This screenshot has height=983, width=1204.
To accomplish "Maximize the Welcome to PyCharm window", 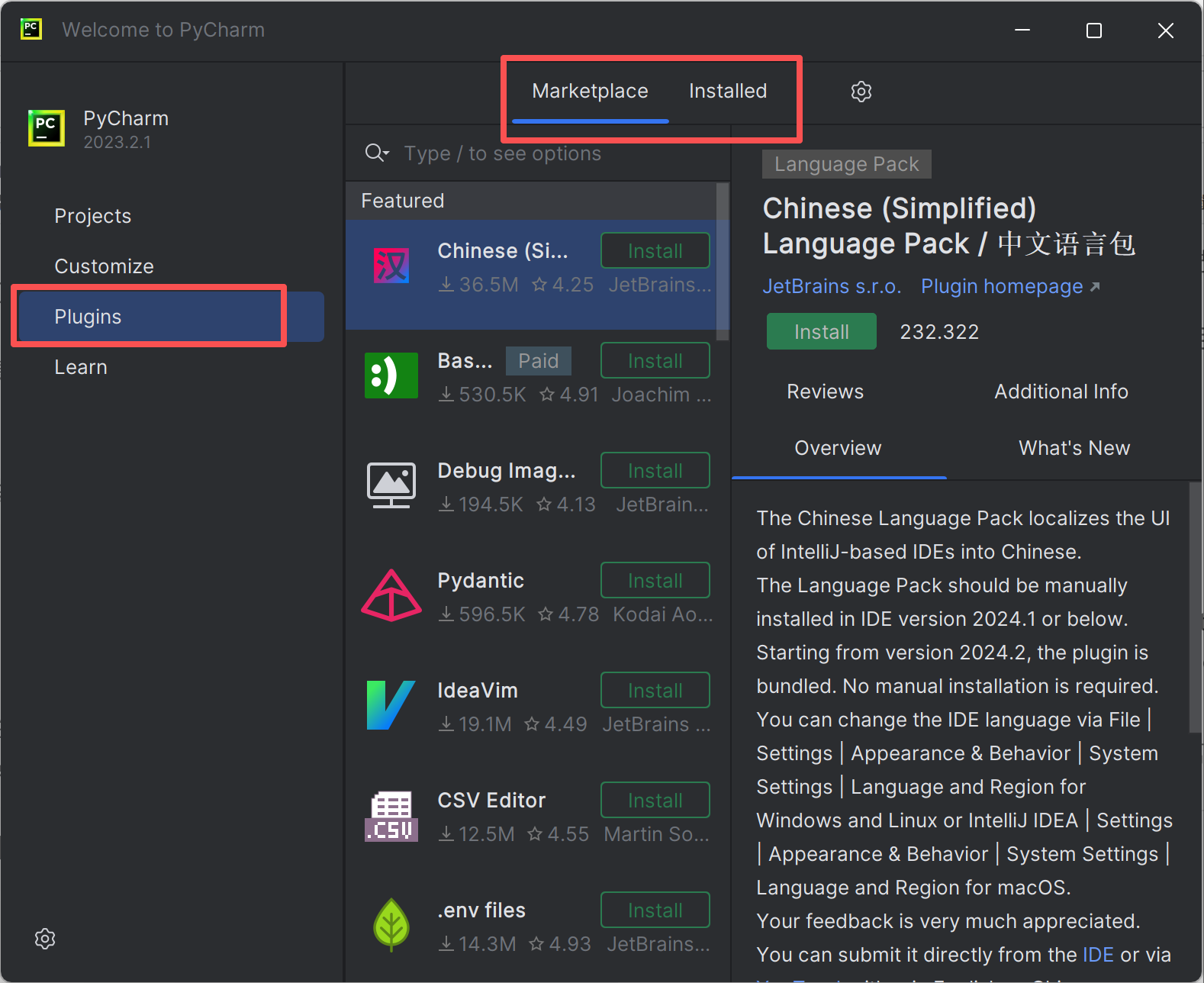I will [x=1094, y=31].
